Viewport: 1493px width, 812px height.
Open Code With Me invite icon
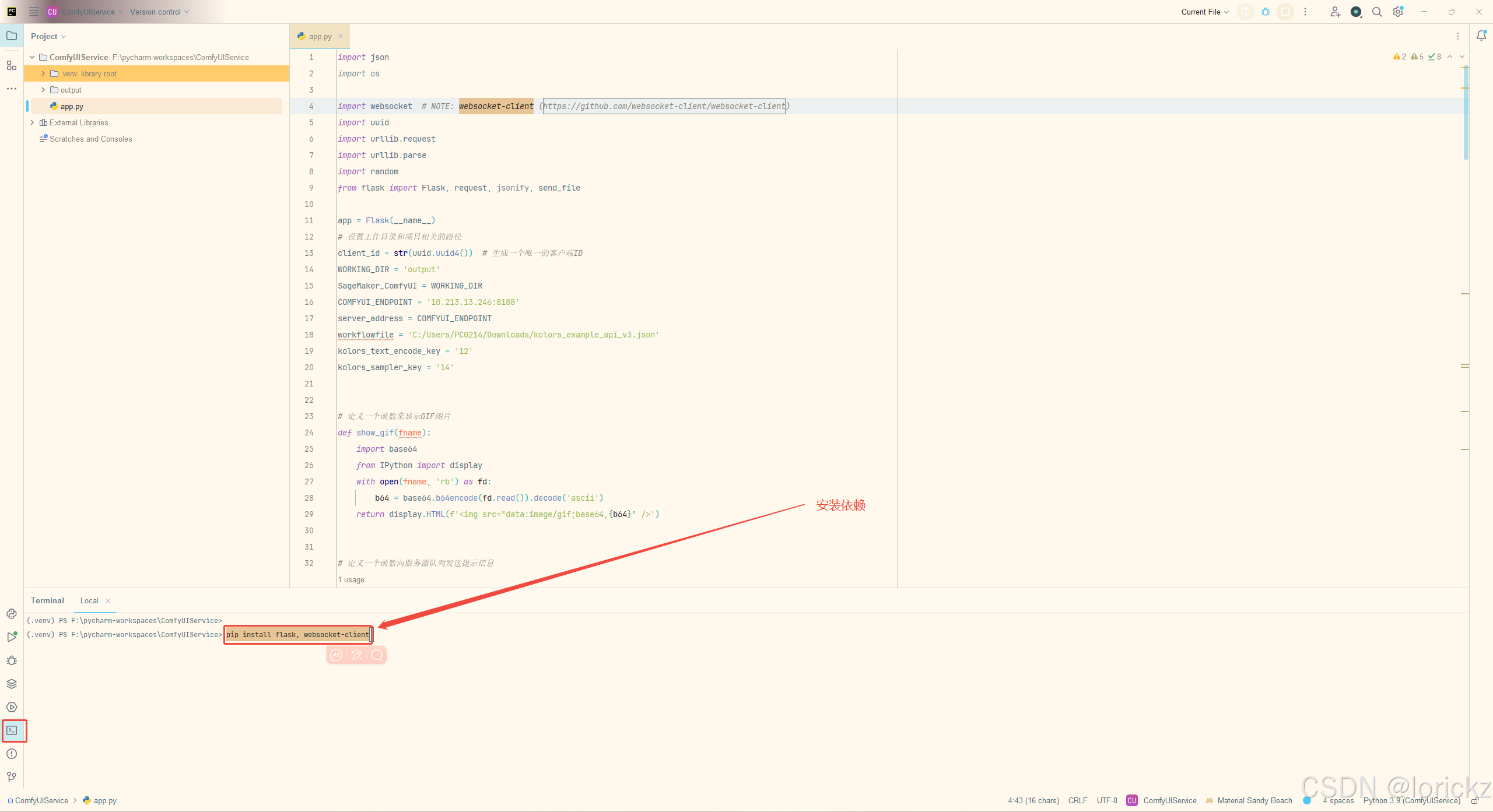[x=1336, y=12]
